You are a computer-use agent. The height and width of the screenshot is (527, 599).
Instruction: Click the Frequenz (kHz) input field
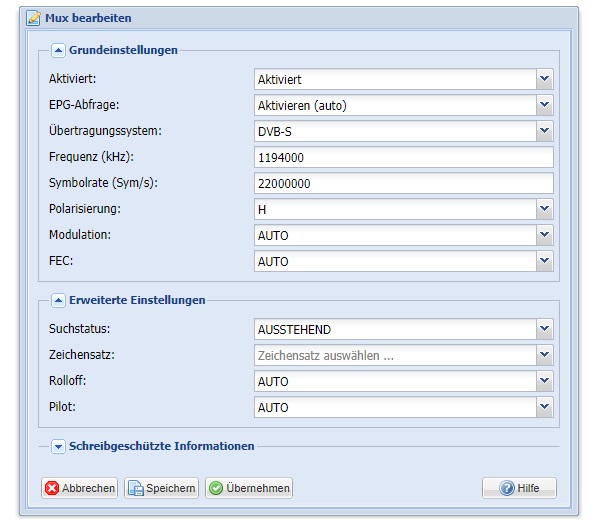click(404, 157)
